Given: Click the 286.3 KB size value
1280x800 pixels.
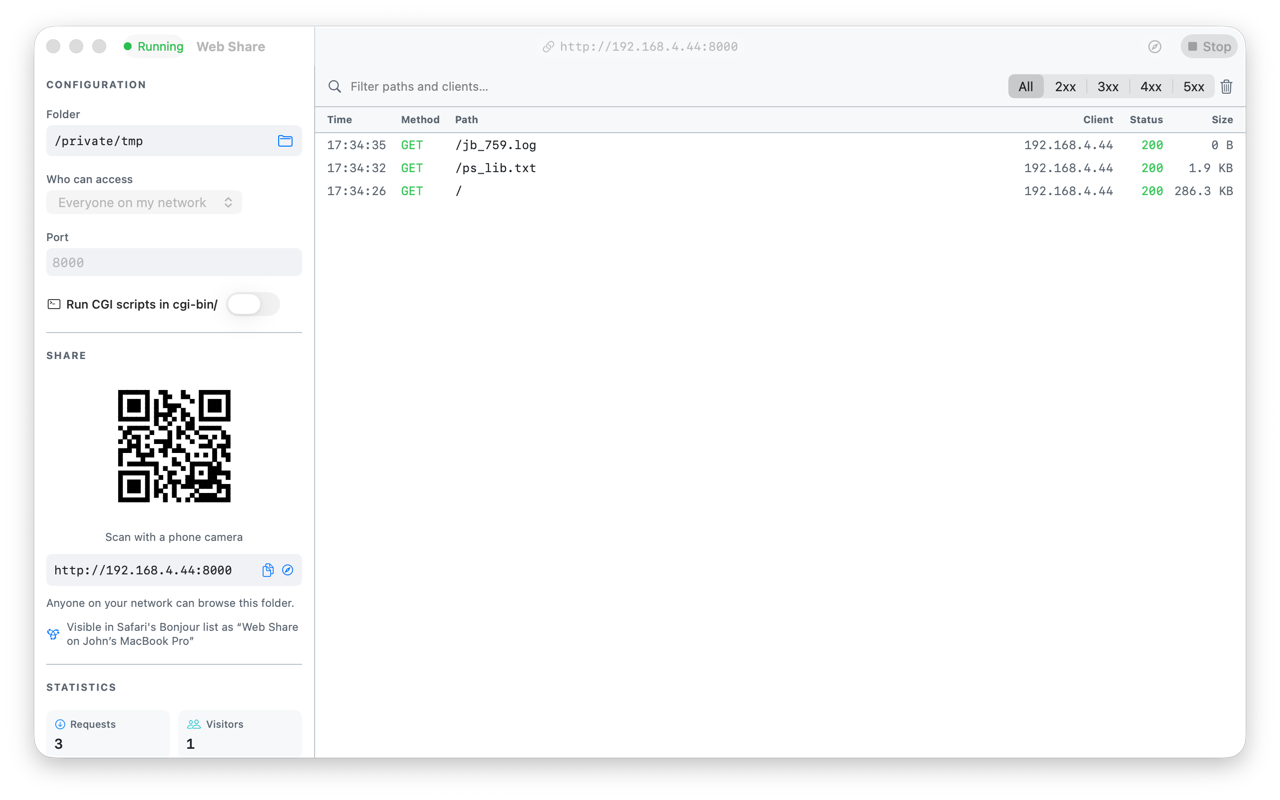Looking at the screenshot, I should [x=1204, y=191].
